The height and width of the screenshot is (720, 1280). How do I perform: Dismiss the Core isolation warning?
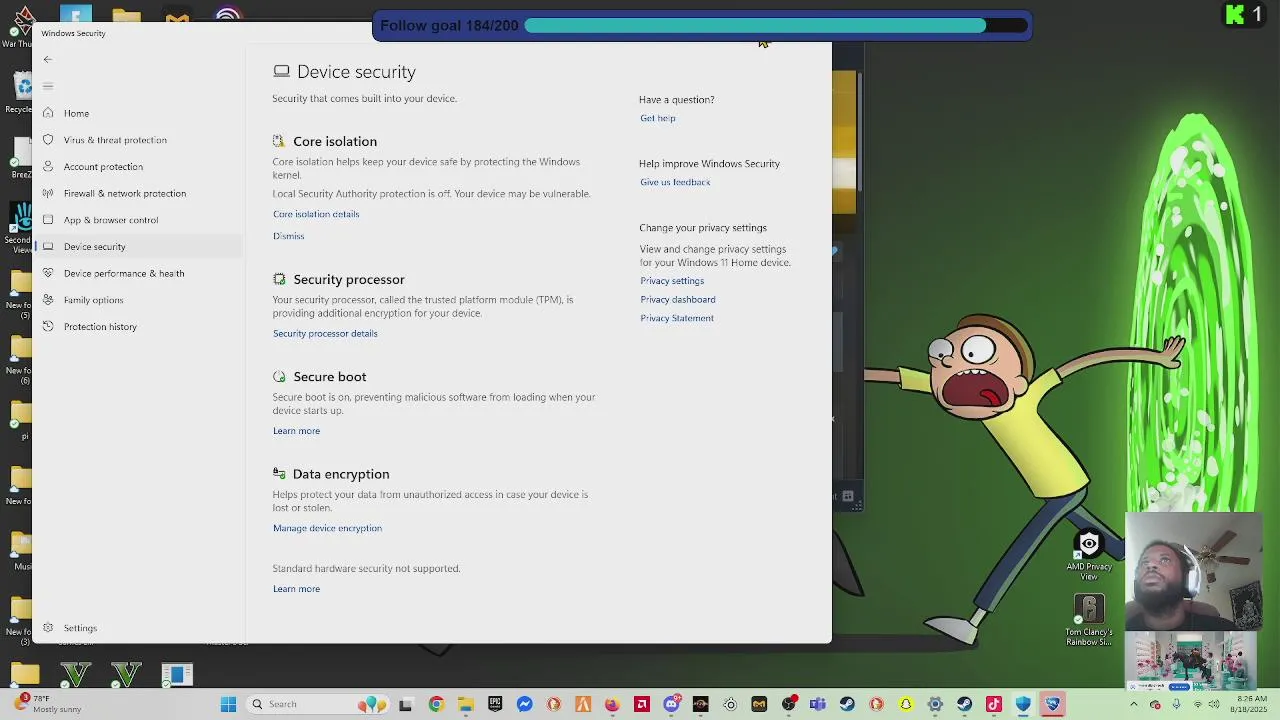pyautogui.click(x=288, y=236)
